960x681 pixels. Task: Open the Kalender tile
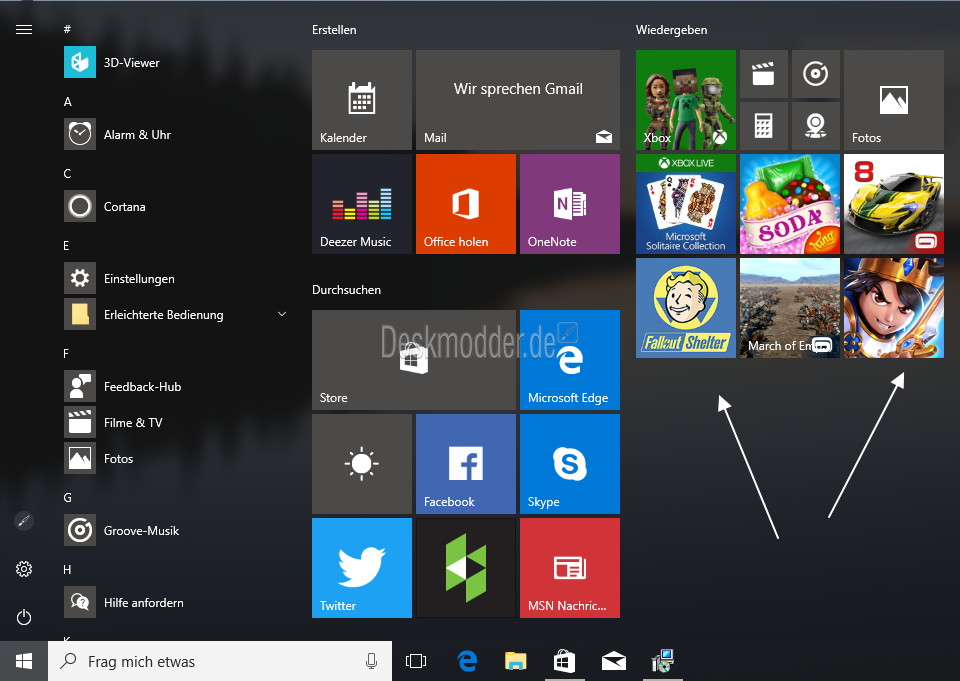(362, 100)
